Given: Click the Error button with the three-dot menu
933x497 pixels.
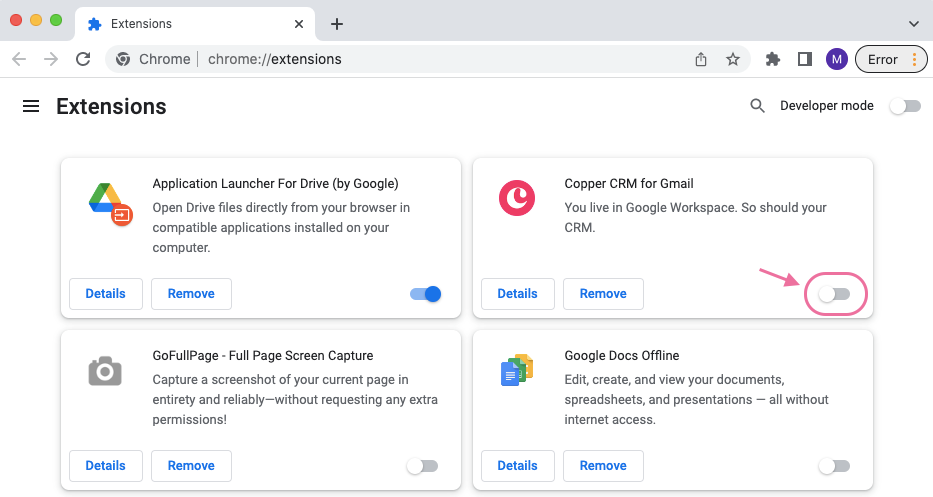Looking at the screenshot, I should [x=891, y=59].
